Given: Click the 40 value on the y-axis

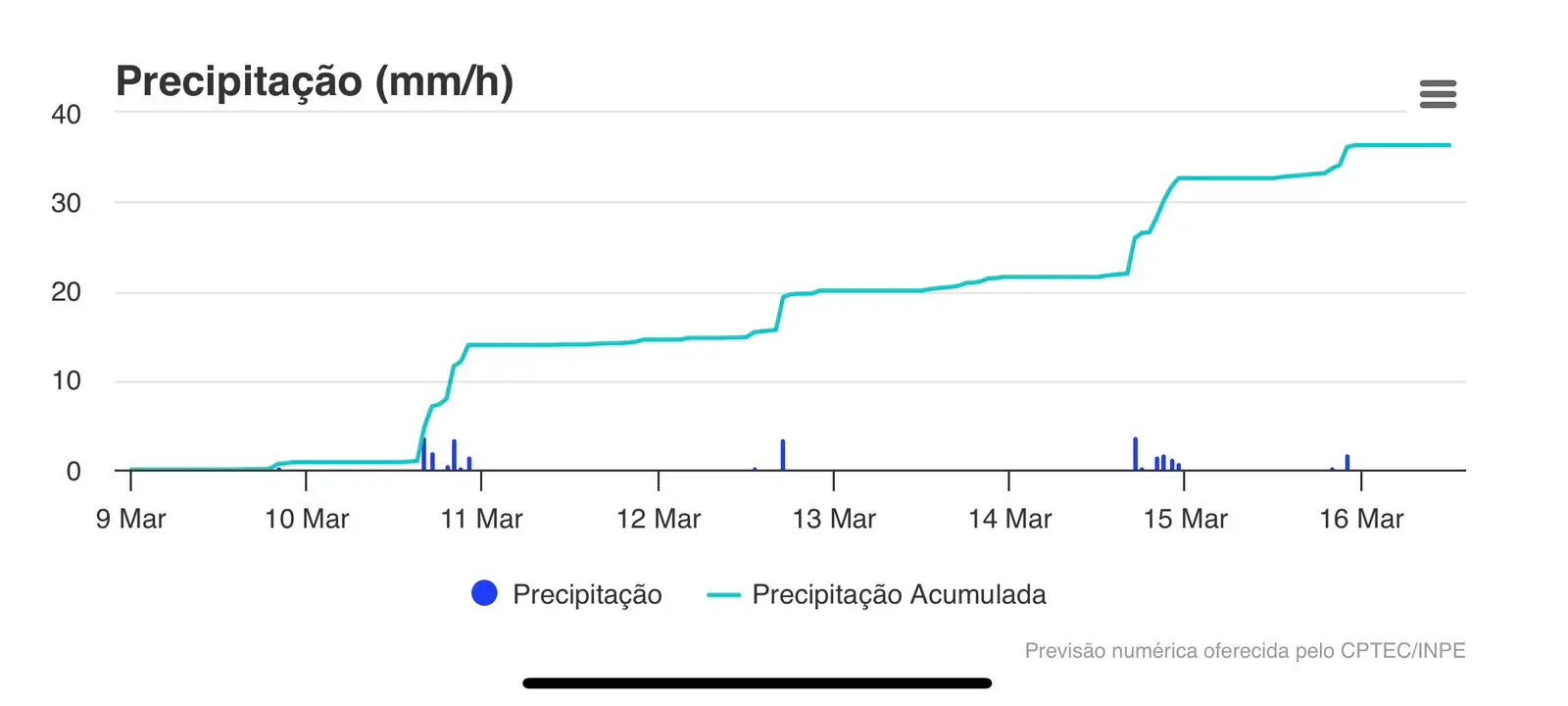Looking at the screenshot, I should 66,114.
